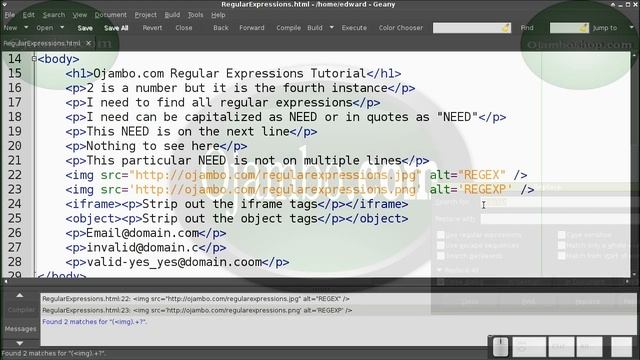Switch to the Messages tab
Viewport: 640px width, 360px height.
[20, 328]
